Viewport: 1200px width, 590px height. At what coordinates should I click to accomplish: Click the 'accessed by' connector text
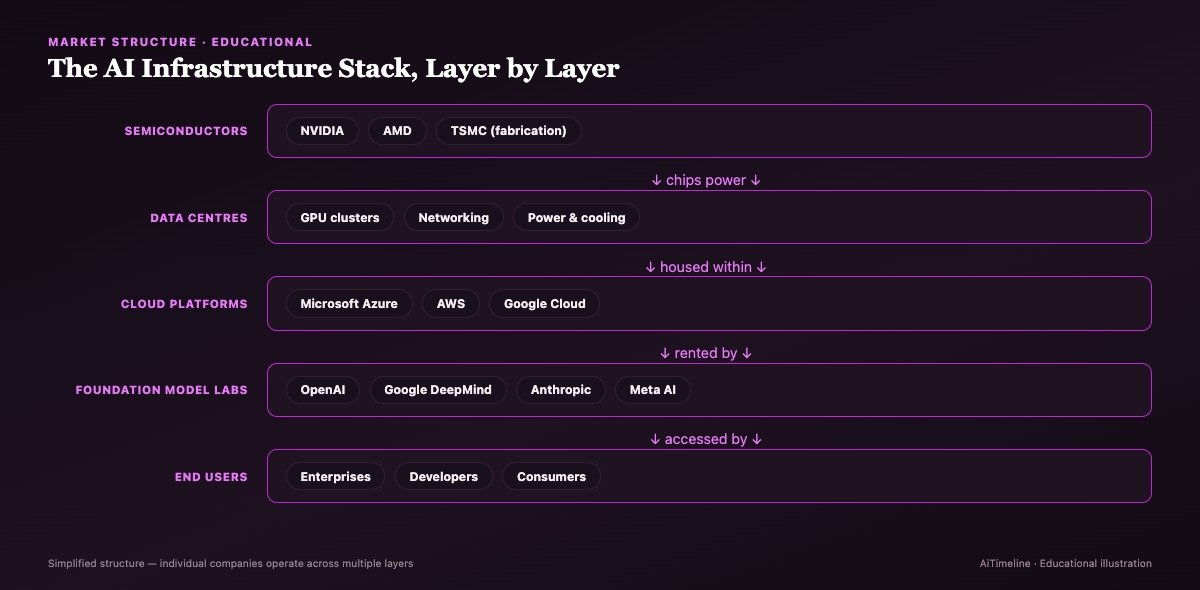click(x=707, y=440)
